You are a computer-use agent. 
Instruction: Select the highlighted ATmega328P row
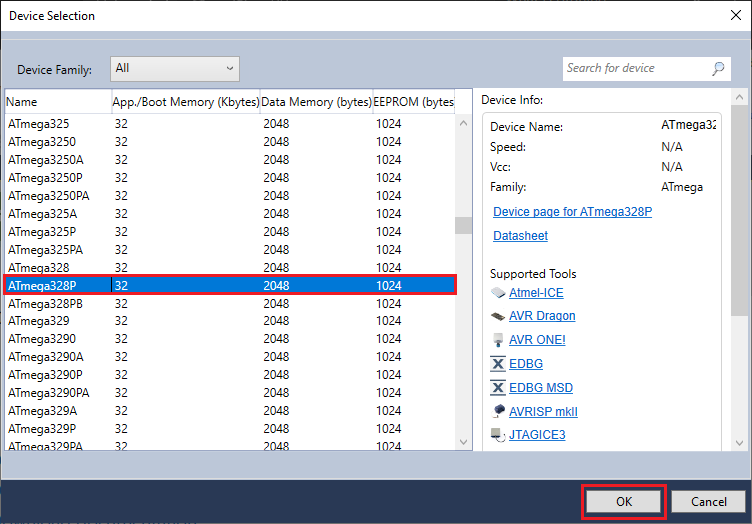pos(230,285)
